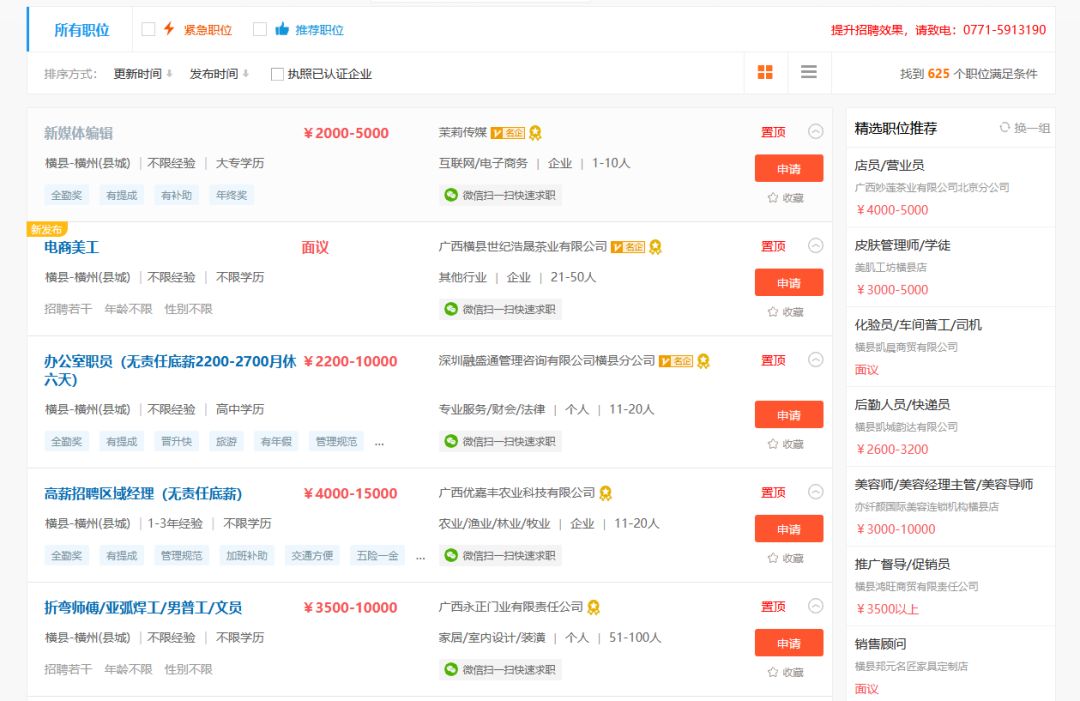This screenshot has width=1080, height=701.
Task: Click WeChat scan icon in 电商美工 row
Action: (x=451, y=309)
